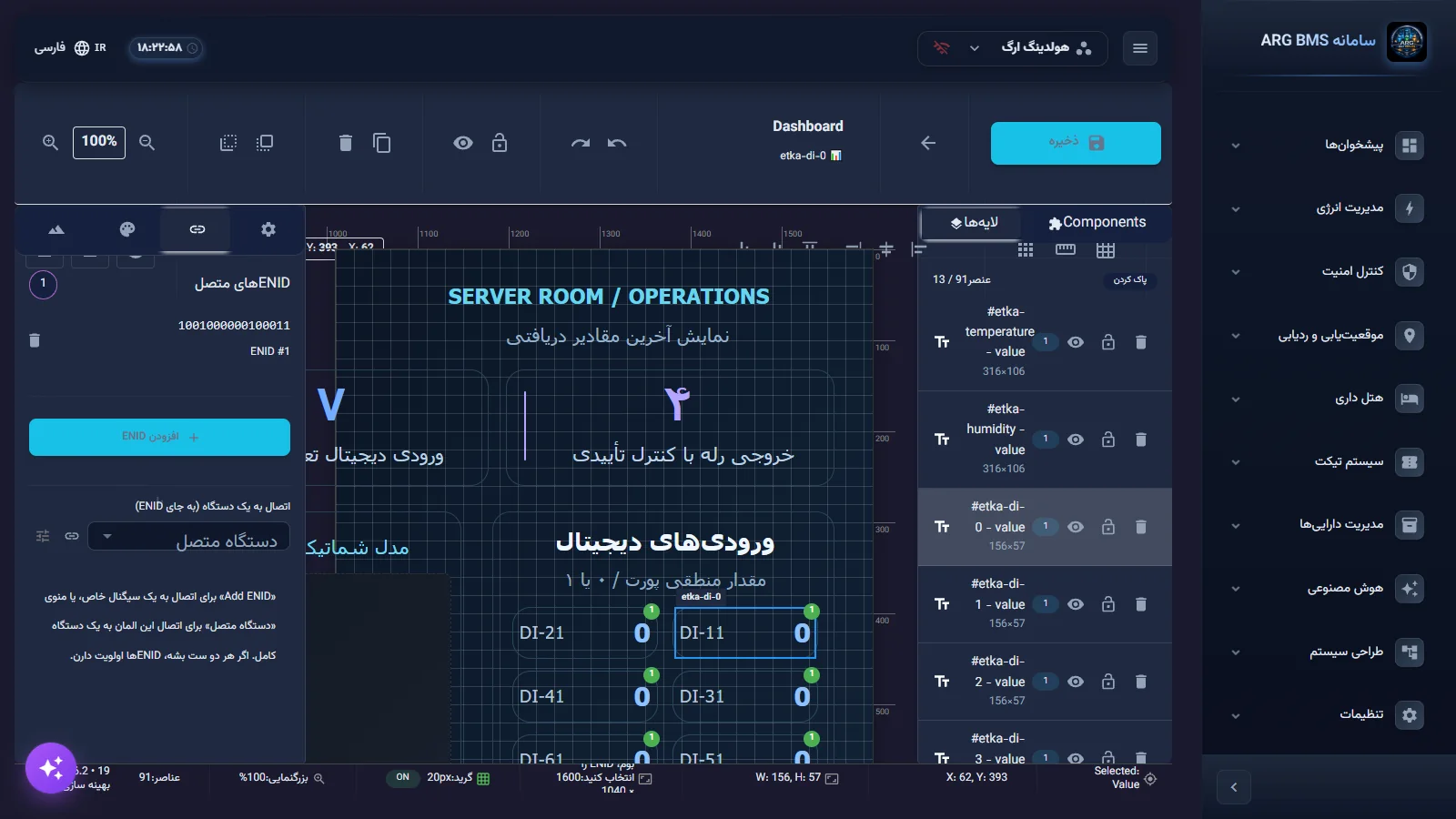Click the undo arrow in toolbar

pyautogui.click(x=617, y=143)
